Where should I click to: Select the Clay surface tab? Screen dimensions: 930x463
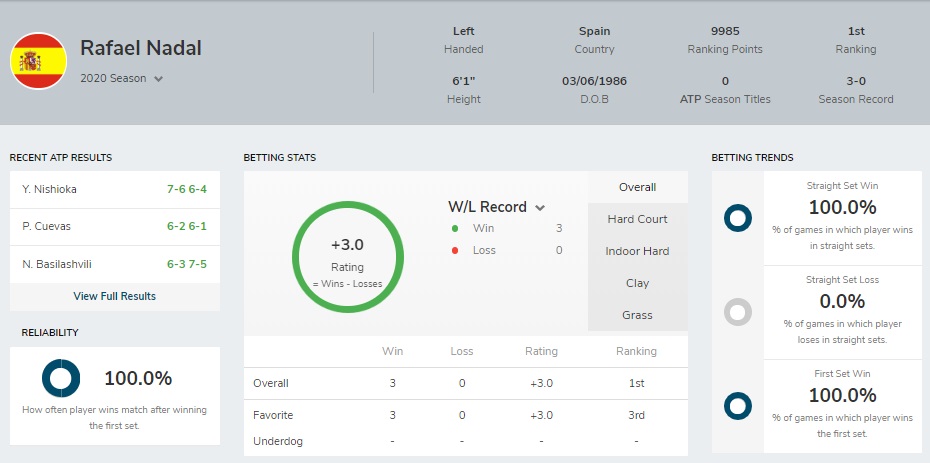pyautogui.click(x=638, y=283)
